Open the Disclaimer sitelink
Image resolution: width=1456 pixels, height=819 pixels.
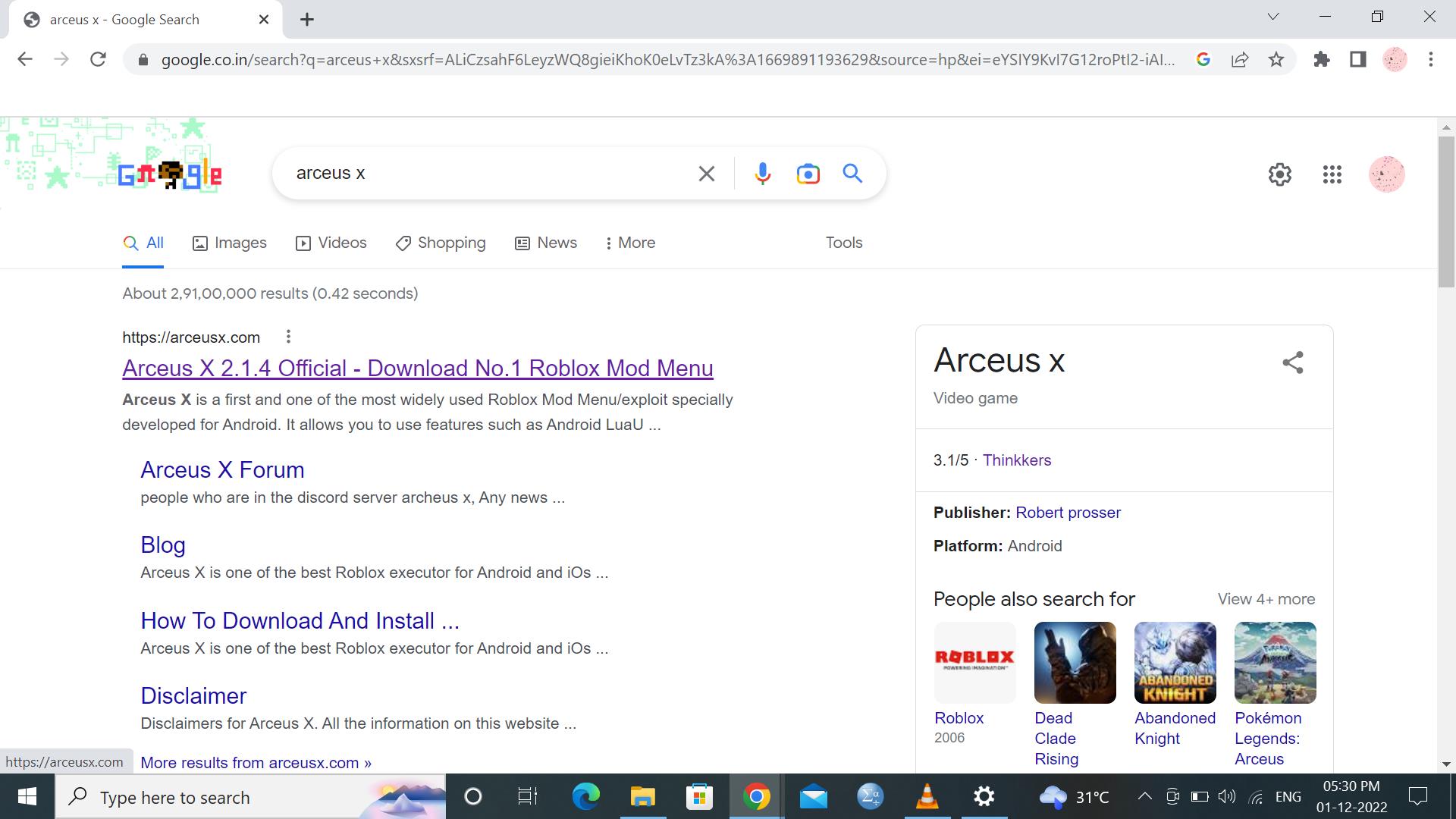pos(193,696)
